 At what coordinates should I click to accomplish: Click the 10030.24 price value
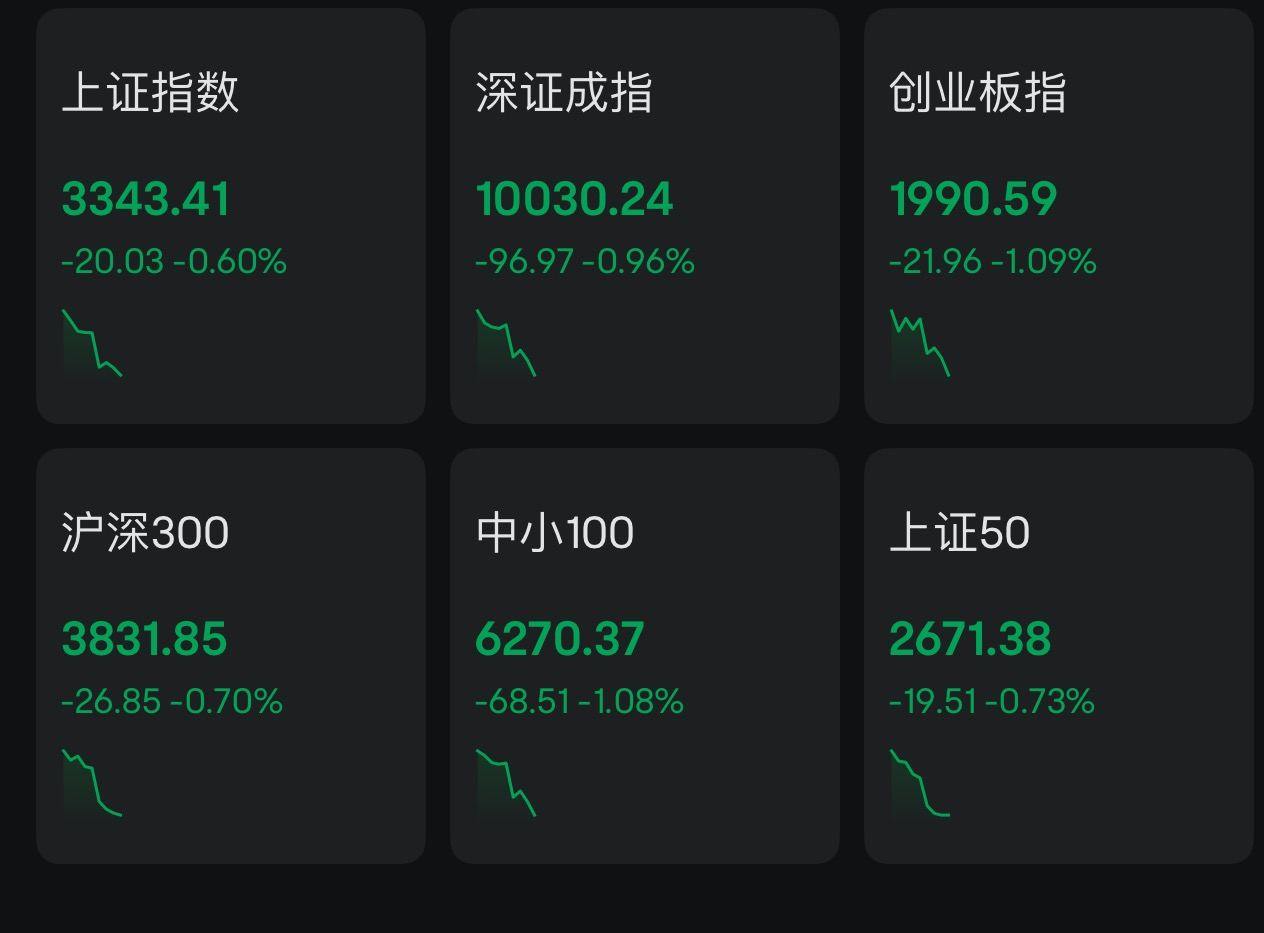[575, 199]
